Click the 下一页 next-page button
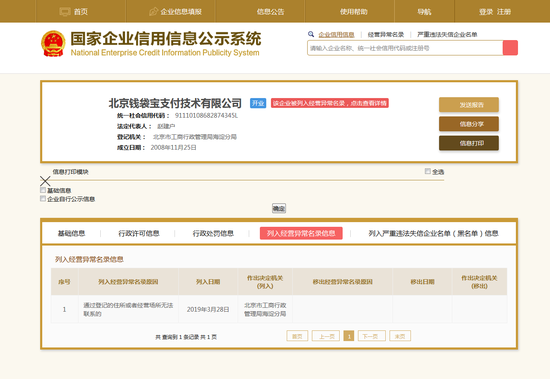 [371, 336]
